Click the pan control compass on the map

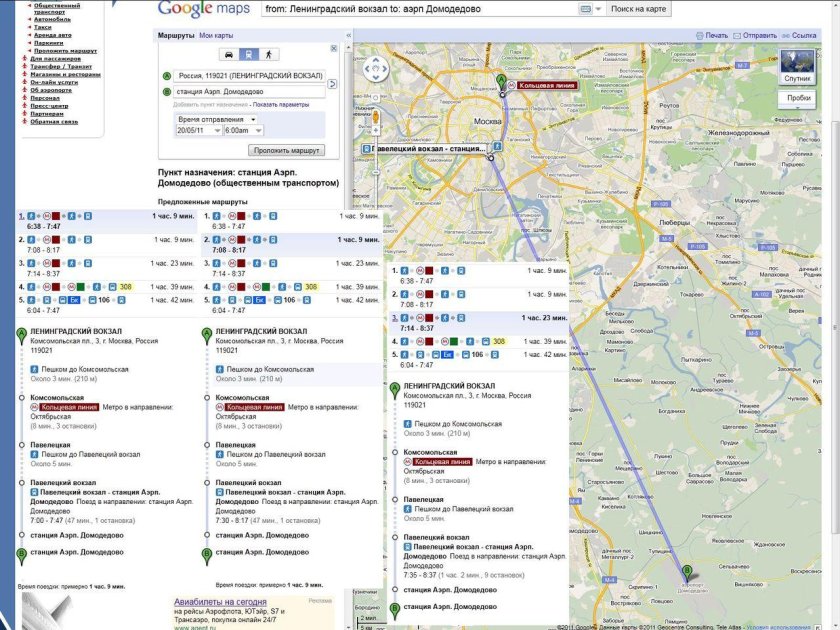pos(376,68)
